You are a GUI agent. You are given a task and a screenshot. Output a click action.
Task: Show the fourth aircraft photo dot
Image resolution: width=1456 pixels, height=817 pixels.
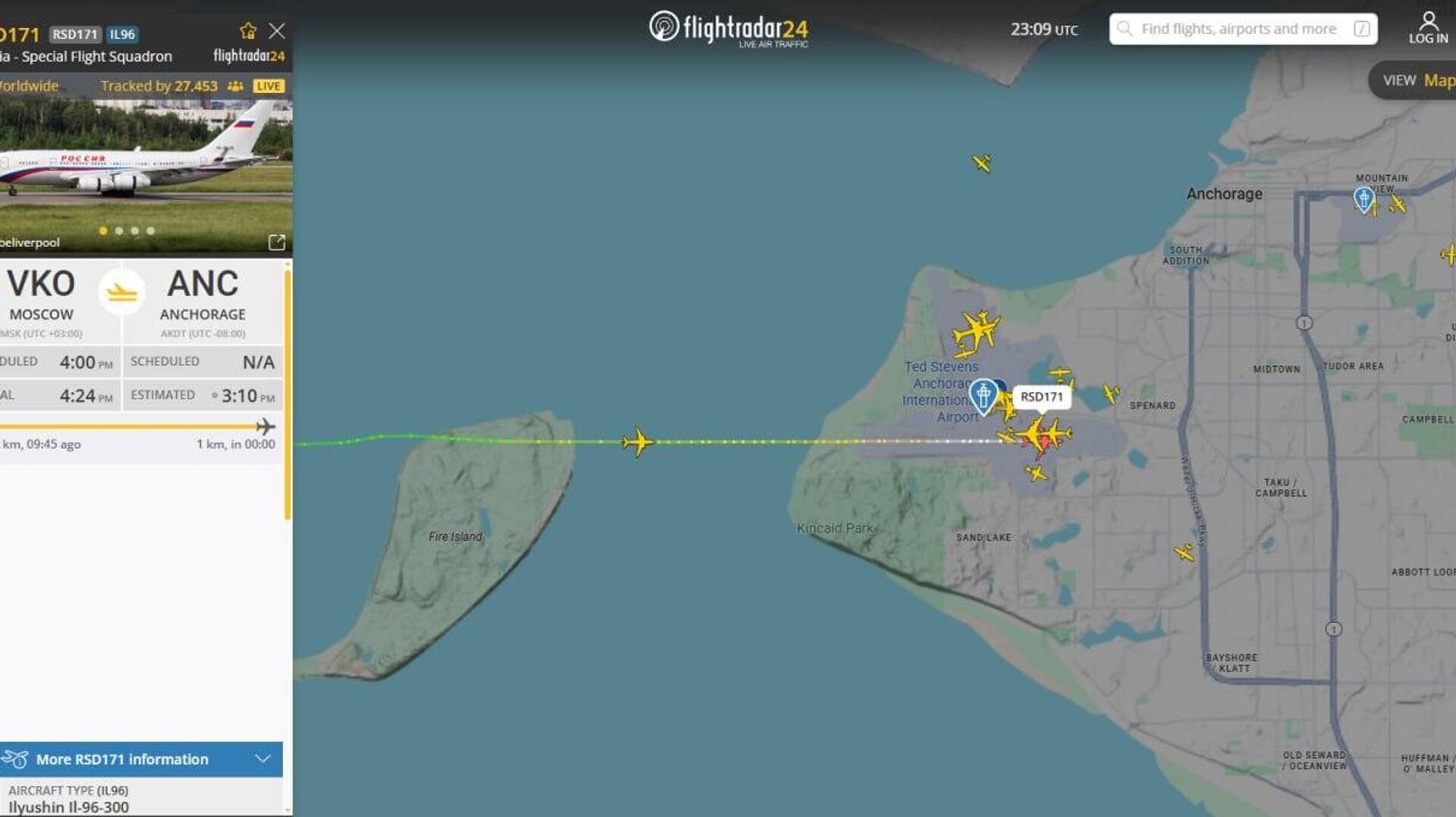click(x=151, y=230)
